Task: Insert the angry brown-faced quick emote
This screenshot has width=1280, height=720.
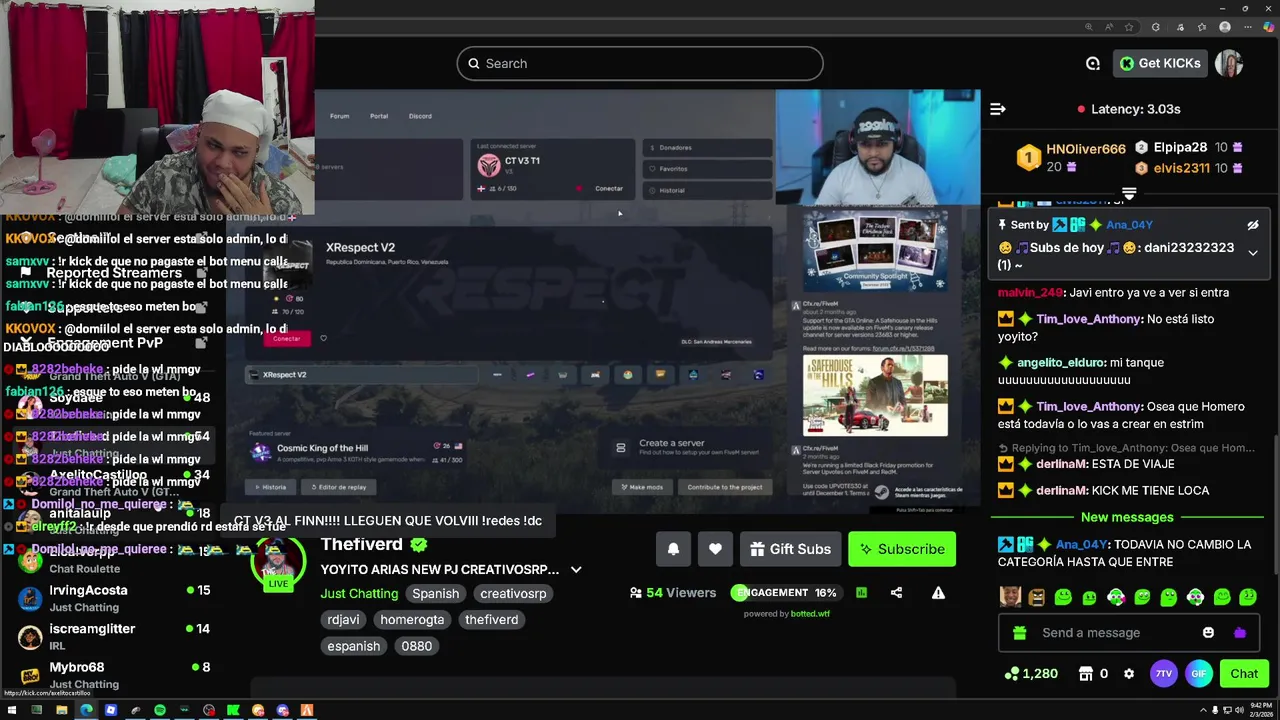Action: 1037,597
